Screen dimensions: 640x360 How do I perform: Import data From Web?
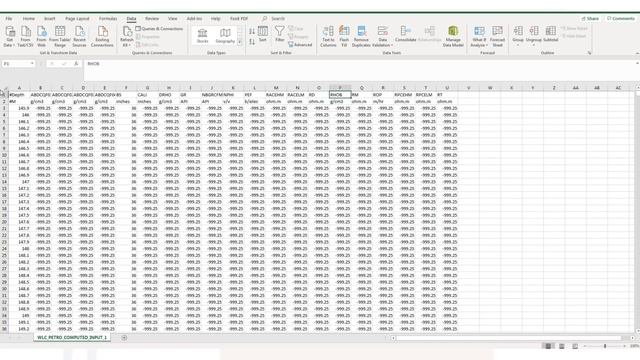pyautogui.click(x=41, y=36)
